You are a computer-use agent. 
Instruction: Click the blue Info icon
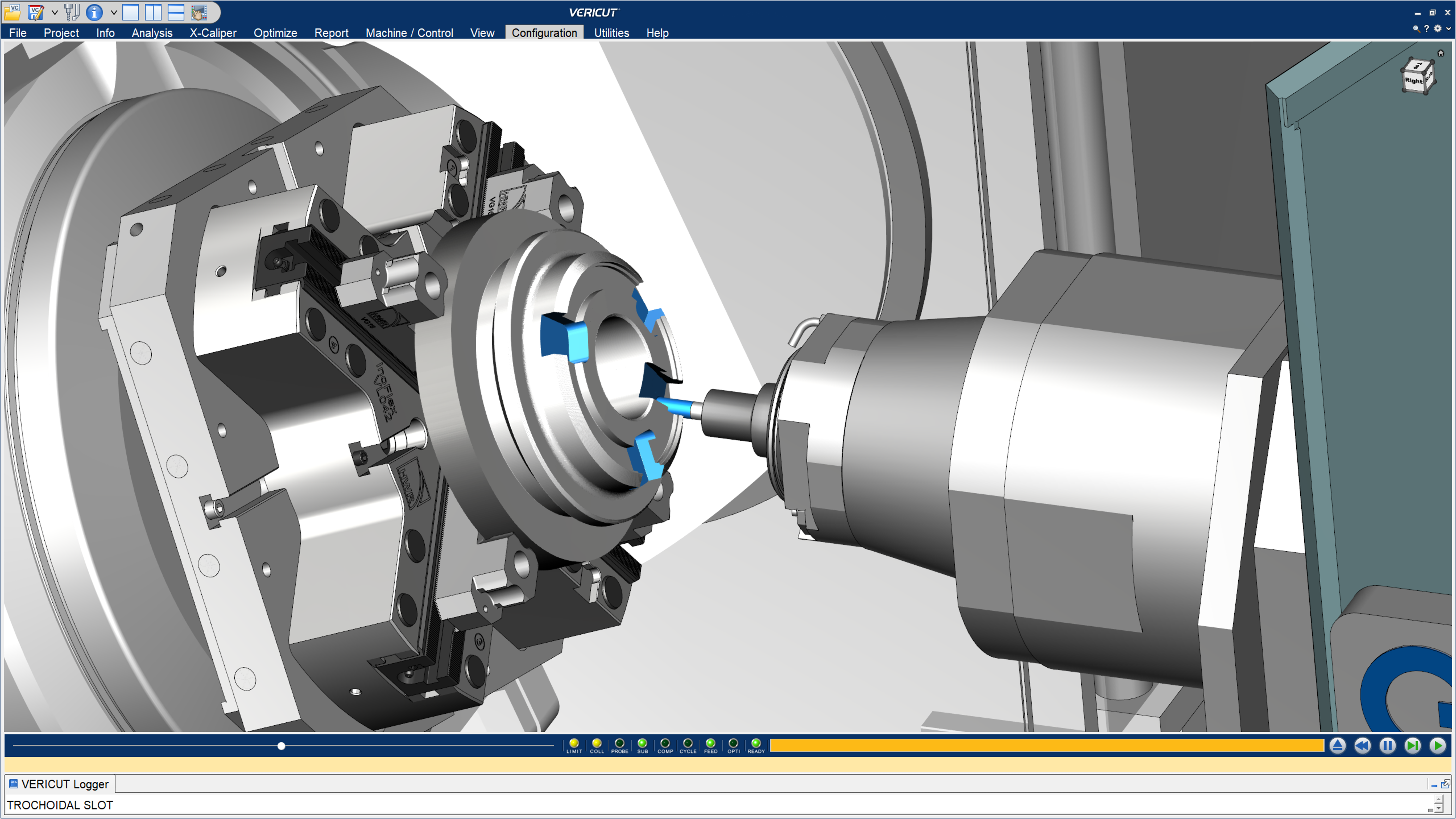pos(94,12)
